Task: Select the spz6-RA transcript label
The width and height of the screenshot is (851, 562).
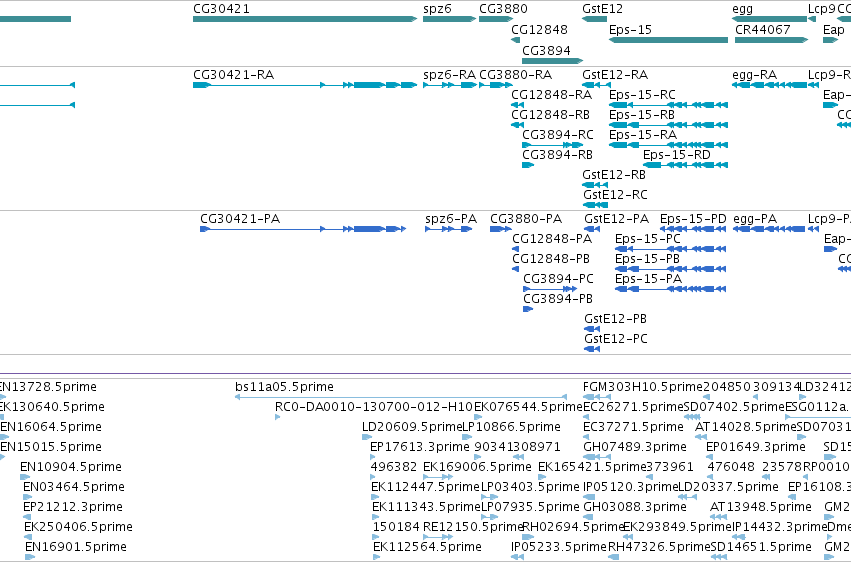Action: coord(449,75)
